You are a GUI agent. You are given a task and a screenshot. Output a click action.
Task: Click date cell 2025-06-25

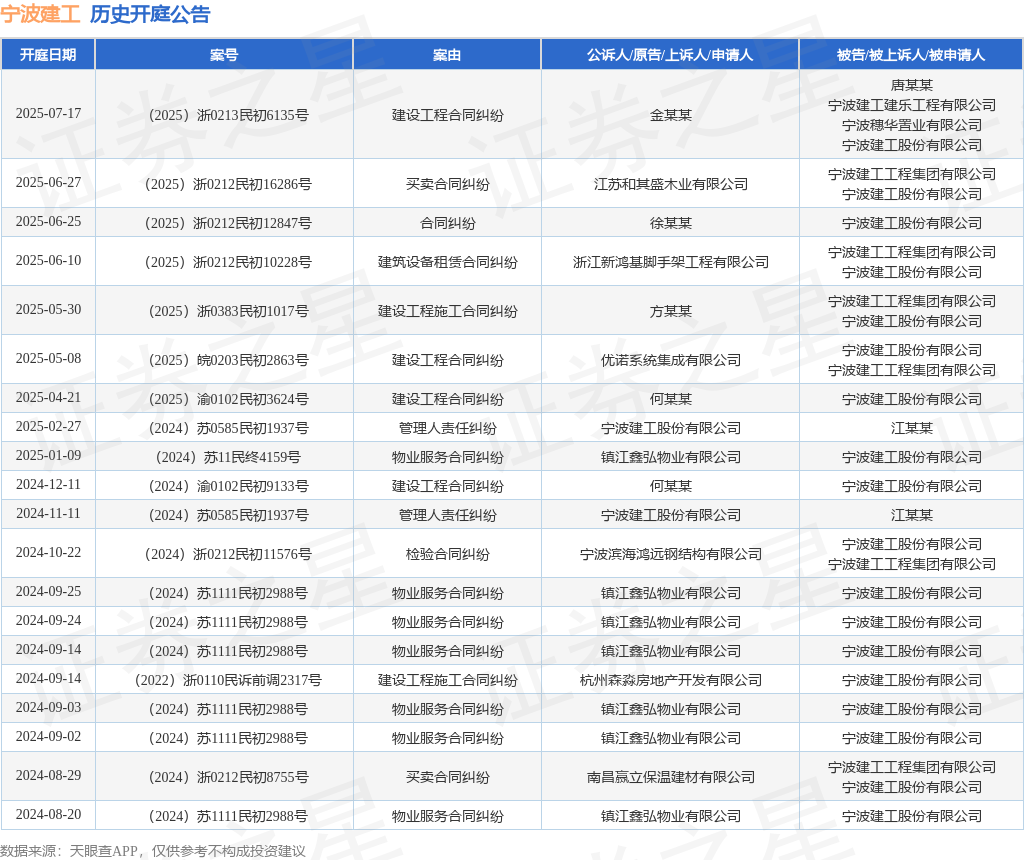(48, 222)
